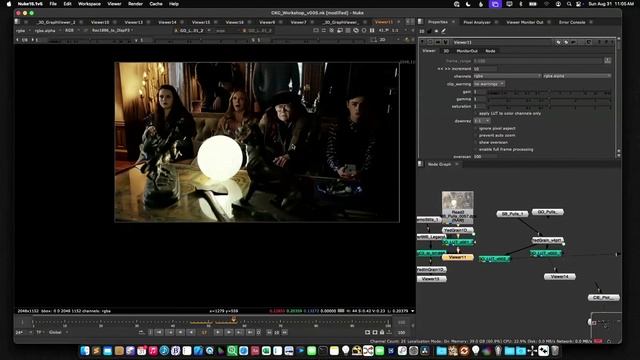Click the current frame number field
The height and width of the screenshot is (360, 640).
tap(204, 332)
